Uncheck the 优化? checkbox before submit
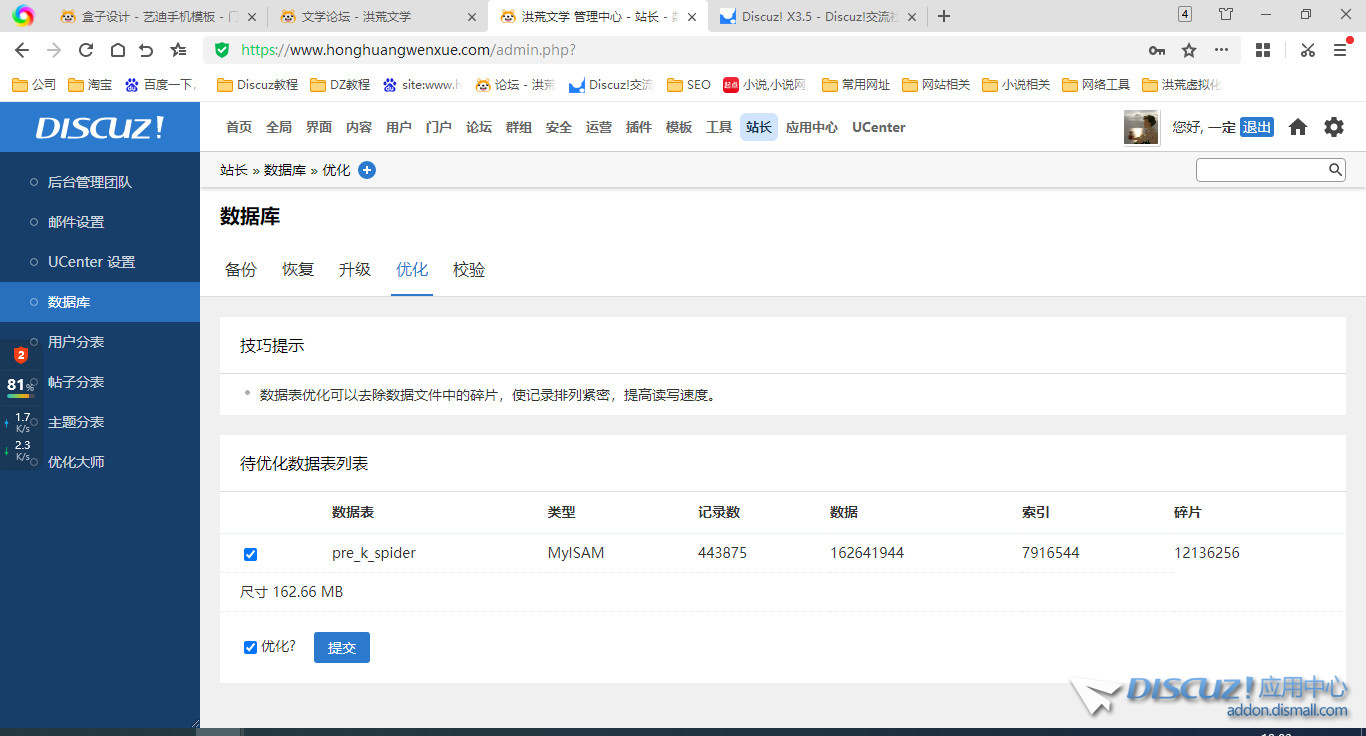1366x736 pixels. pos(250,647)
